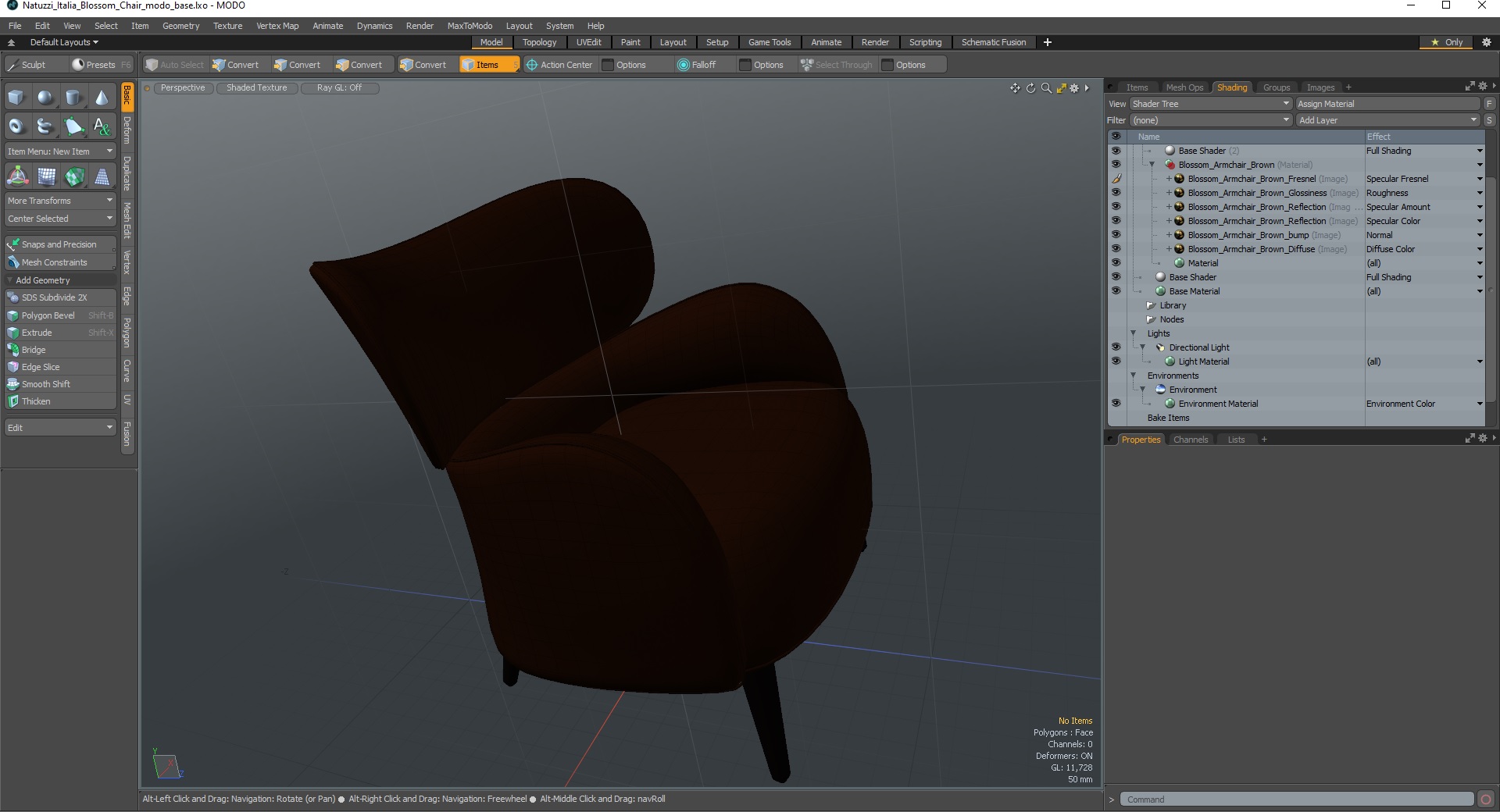The height and width of the screenshot is (812, 1500).
Task: Open viewport move control icon
Action: coord(1015,88)
